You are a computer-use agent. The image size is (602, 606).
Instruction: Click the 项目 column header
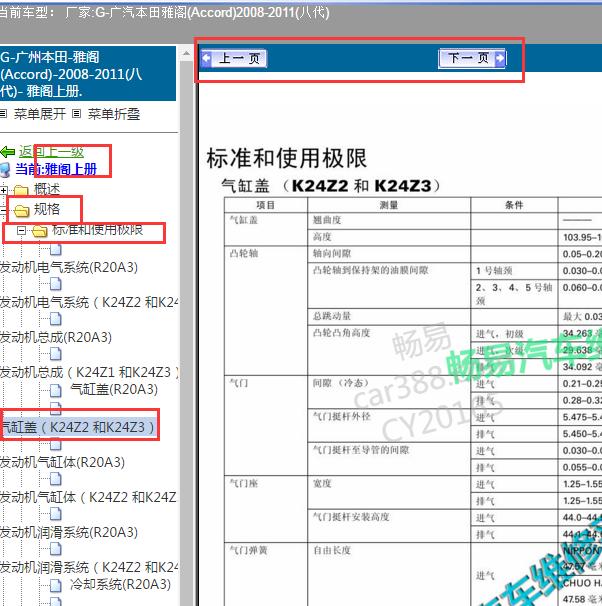266,205
